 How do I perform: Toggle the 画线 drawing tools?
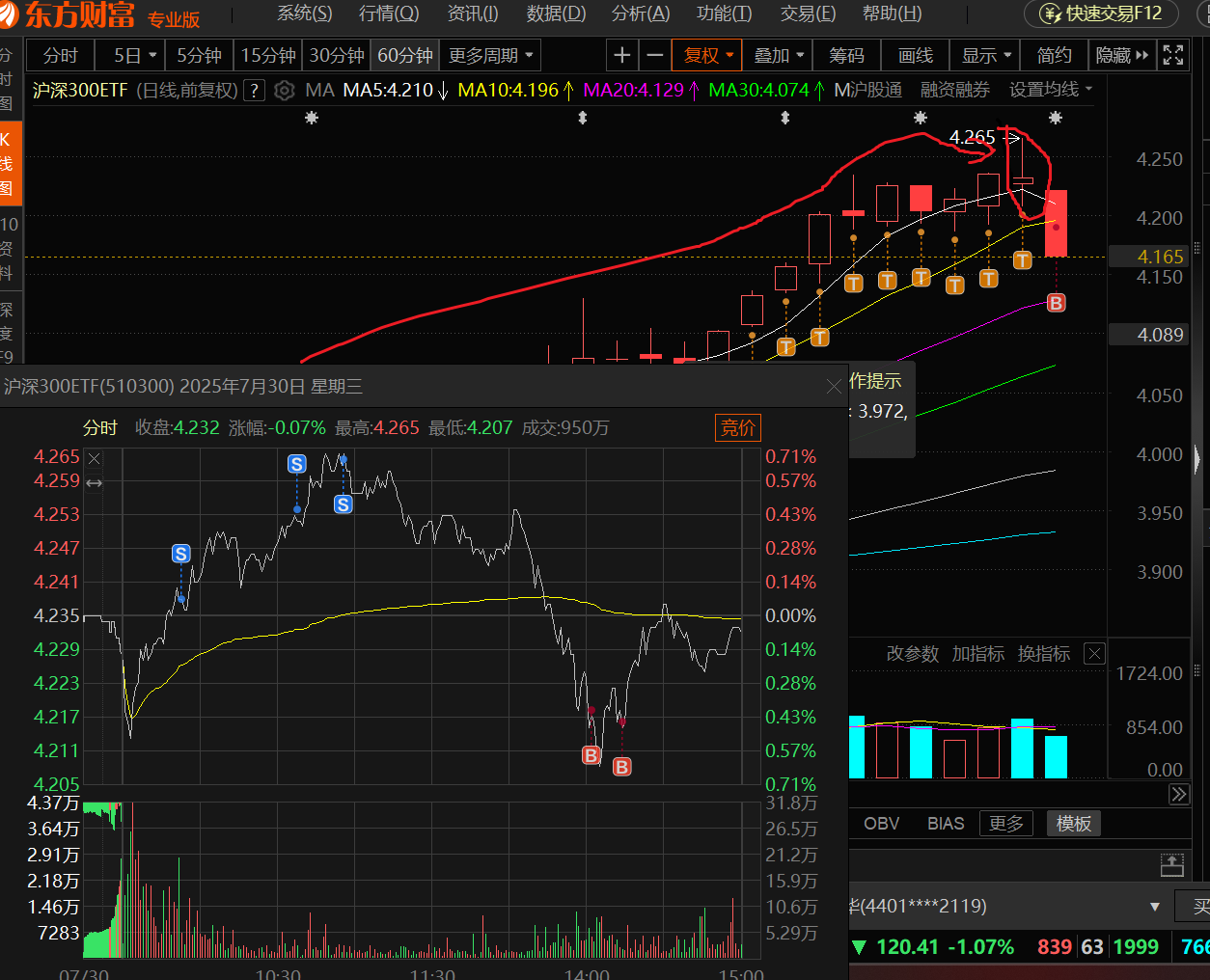(916, 55)
